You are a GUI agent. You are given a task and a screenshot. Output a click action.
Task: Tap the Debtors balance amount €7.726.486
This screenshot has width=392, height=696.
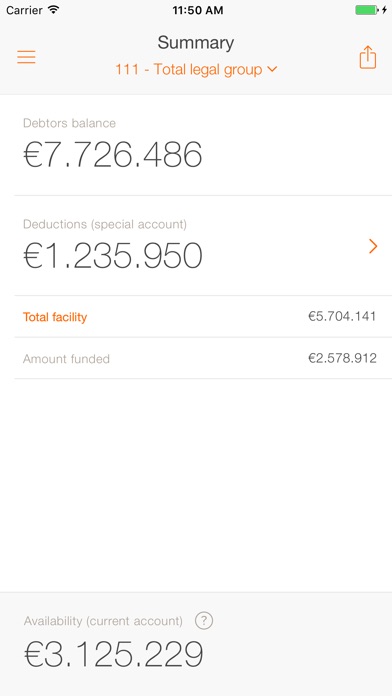pos(113,154)
